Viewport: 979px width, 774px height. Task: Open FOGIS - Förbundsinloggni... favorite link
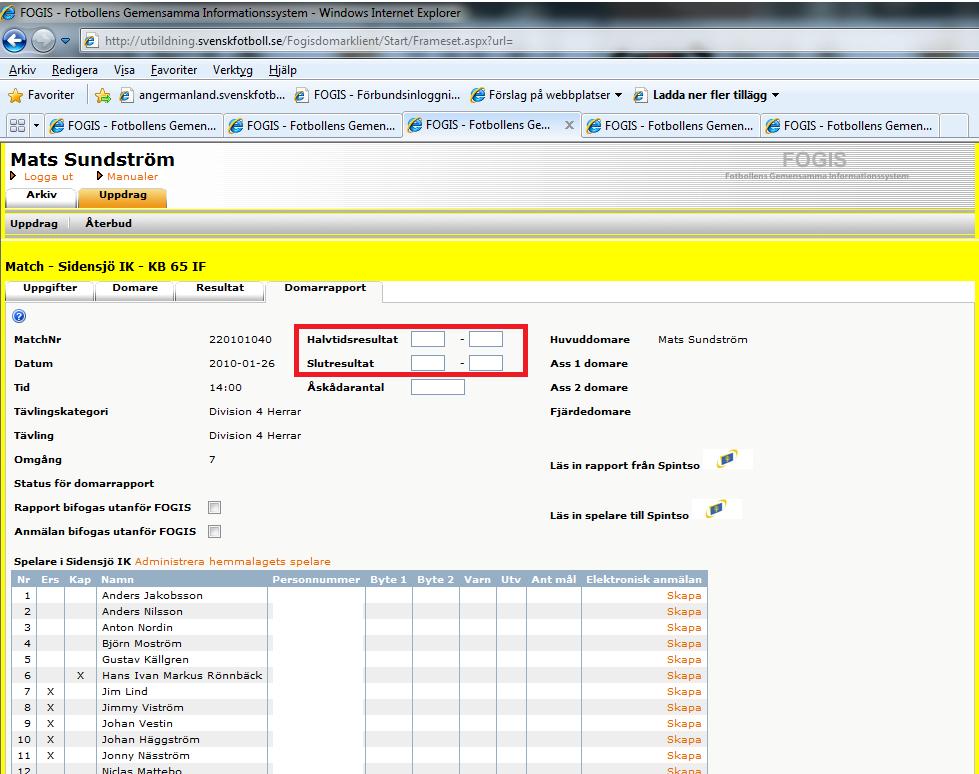coord(377,95)
